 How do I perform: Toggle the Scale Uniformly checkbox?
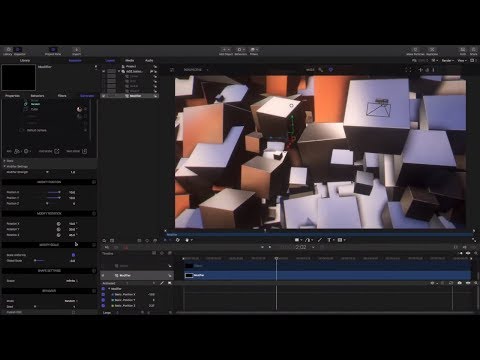[x=73, y=255]
